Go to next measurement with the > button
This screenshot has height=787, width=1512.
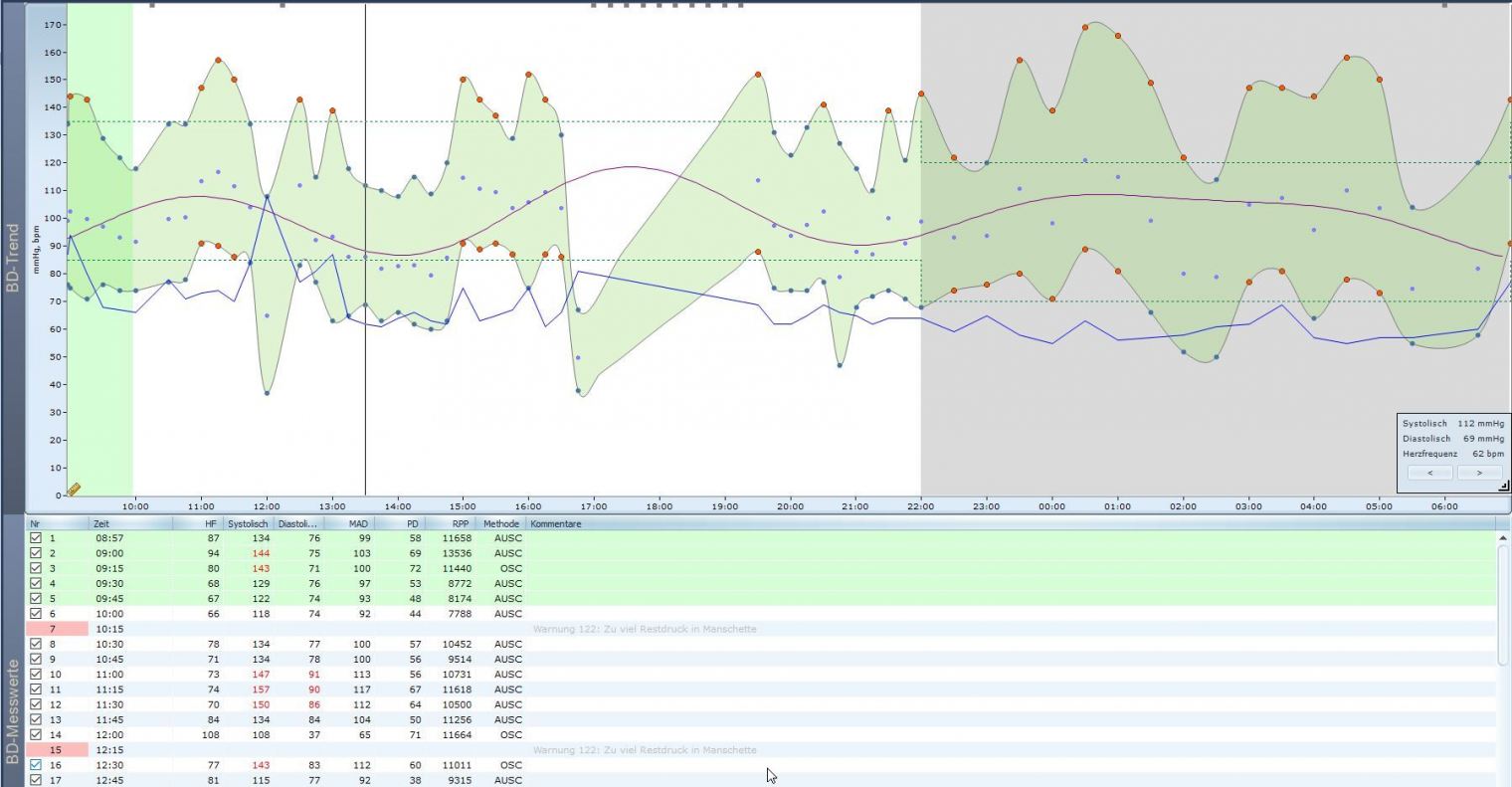1478,473
